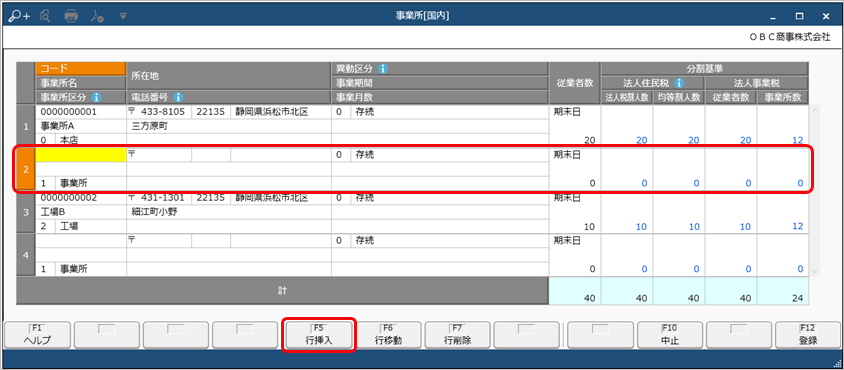Click 期末日 label in row 2

click(567, 155)
